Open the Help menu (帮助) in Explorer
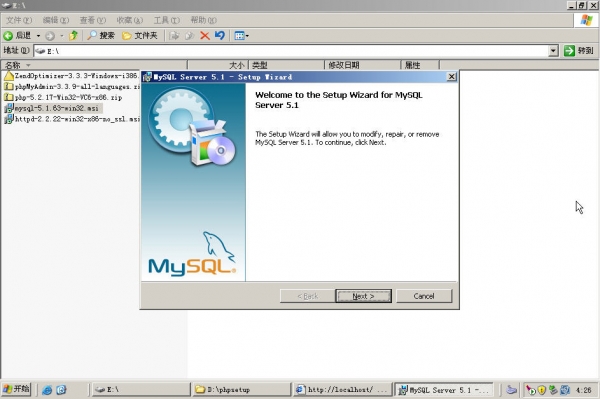The image size is (600, 399). [203, 20]
